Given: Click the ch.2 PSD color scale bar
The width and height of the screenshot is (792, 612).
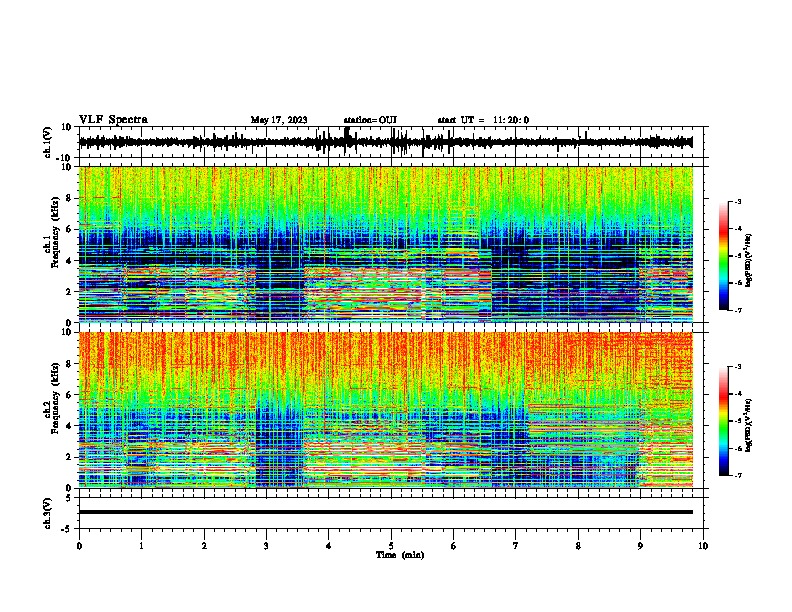Looking at the screenshot, I should pyautogui.click(x=723, y=421).
